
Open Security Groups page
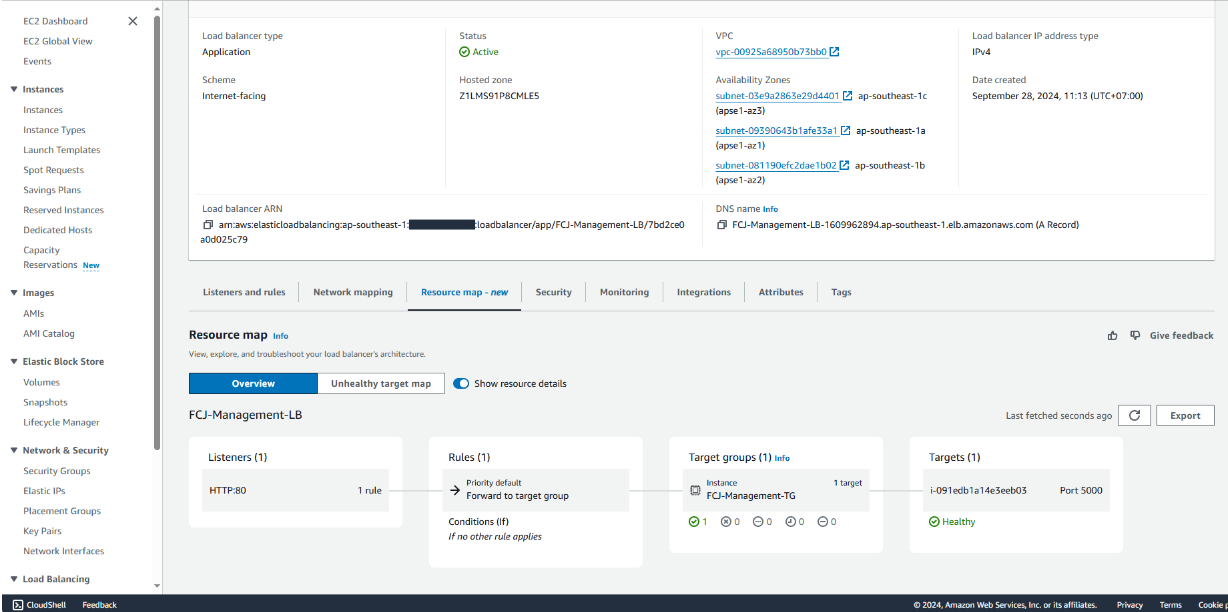[x=57, y=471]
